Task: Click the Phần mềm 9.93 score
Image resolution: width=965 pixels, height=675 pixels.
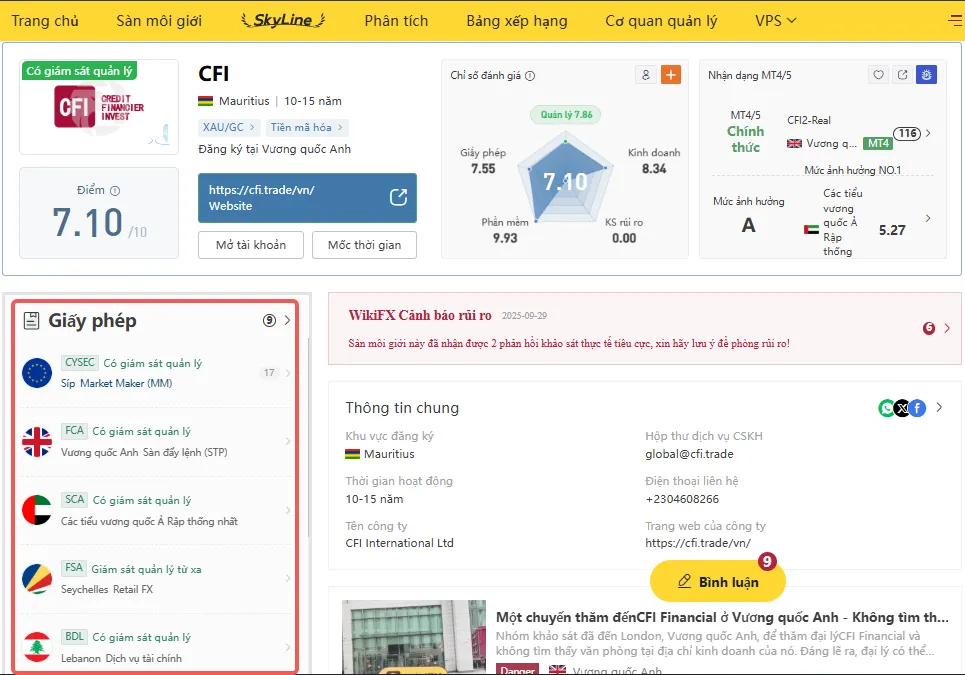Action: (x=505, y=231)
